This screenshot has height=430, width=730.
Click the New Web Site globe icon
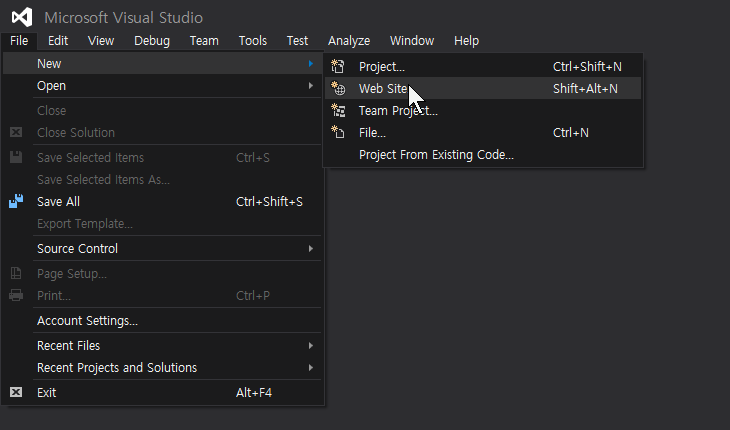point(338,88)
